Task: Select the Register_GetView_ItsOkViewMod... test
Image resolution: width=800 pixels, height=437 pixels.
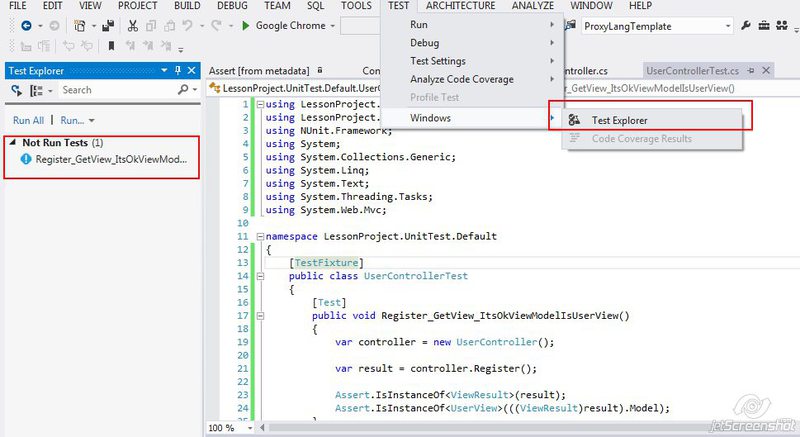Action: (x=111, y=159)
